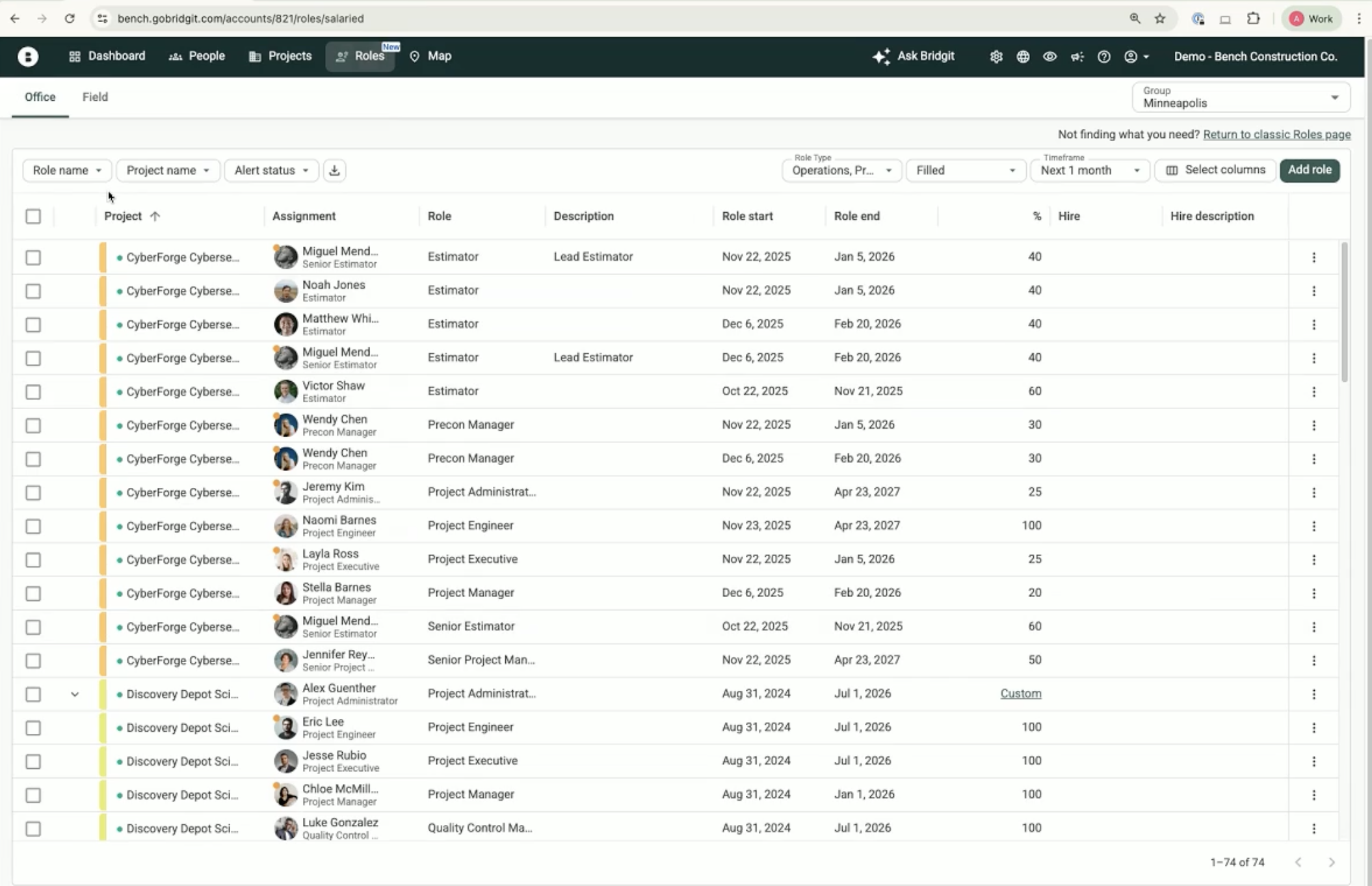Click the Add role button
The image size is (1372, 886).
pyautogui.click(x=1310, y=170)
